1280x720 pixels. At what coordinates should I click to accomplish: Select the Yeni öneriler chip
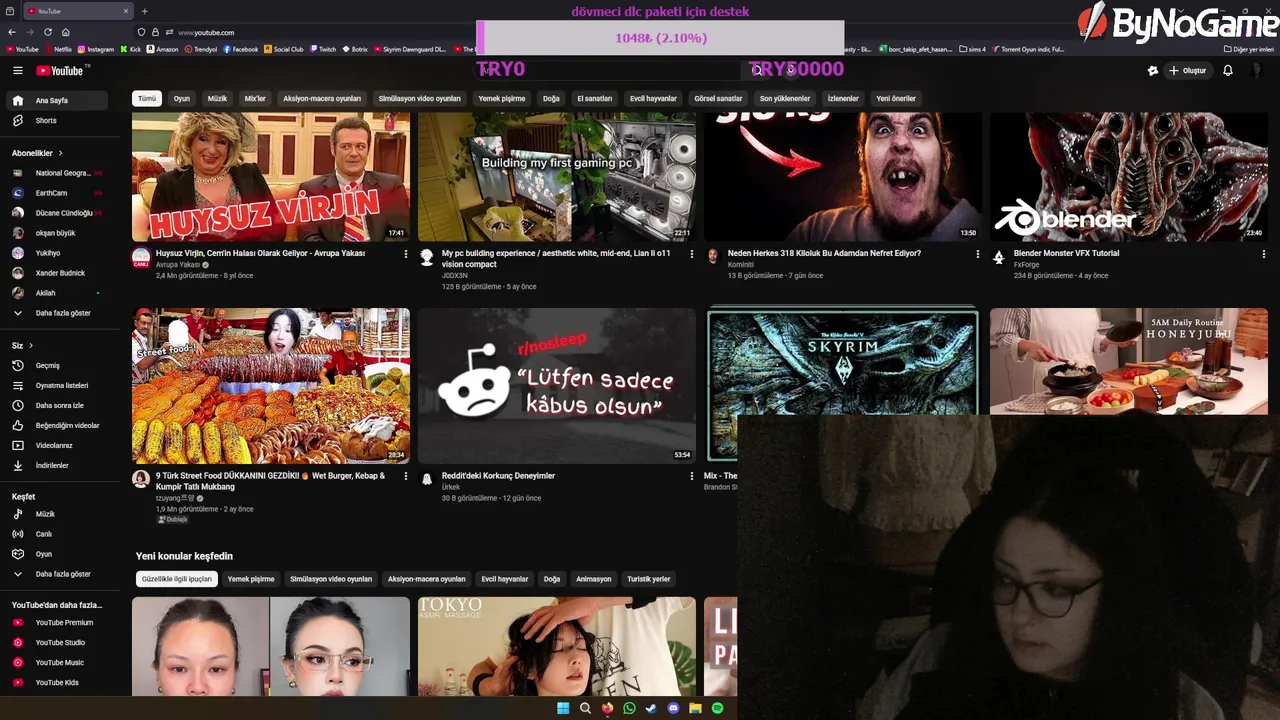point(896,98)
